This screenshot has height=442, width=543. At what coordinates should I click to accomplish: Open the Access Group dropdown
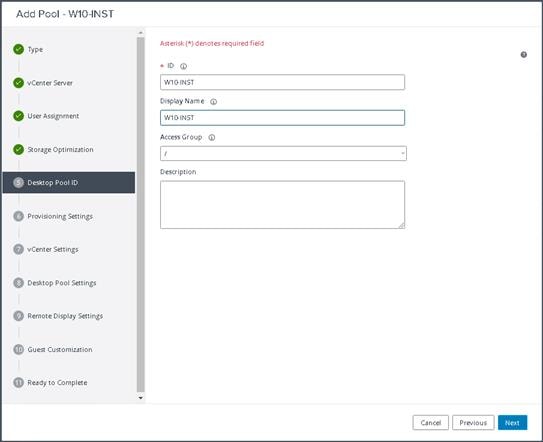point(283,153)
